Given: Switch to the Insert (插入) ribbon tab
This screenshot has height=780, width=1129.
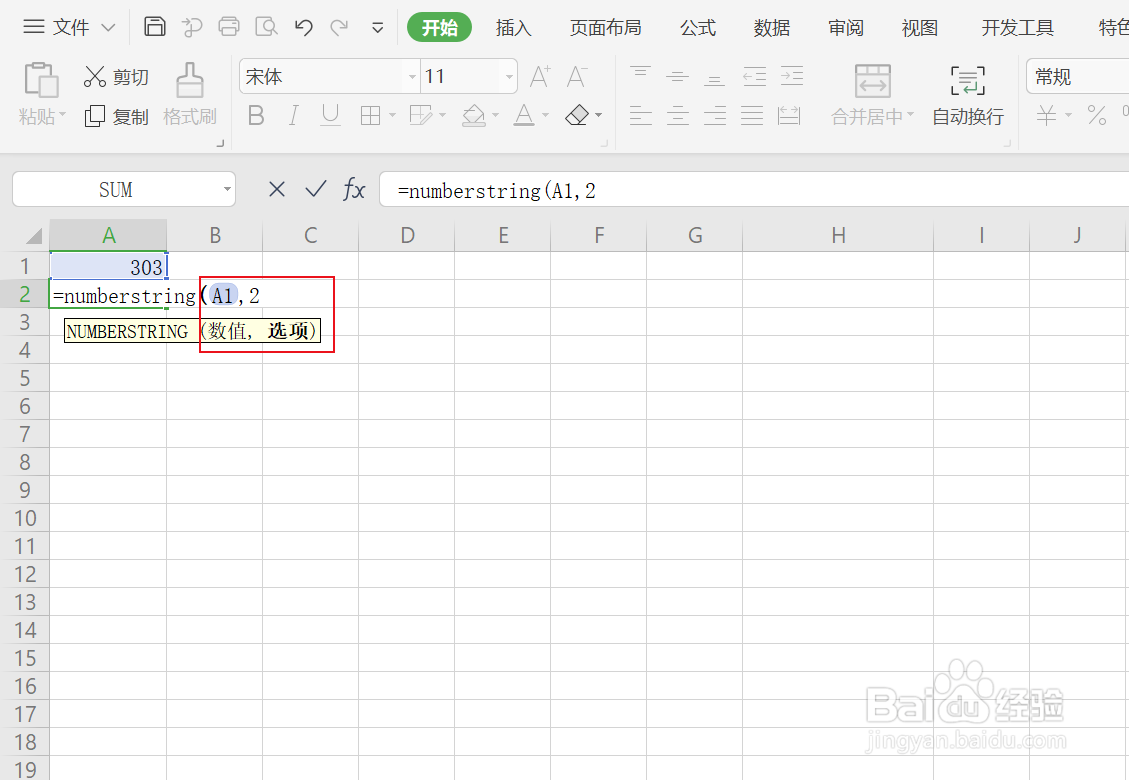Looking at the screenshot, I should [x=514, y=27].
